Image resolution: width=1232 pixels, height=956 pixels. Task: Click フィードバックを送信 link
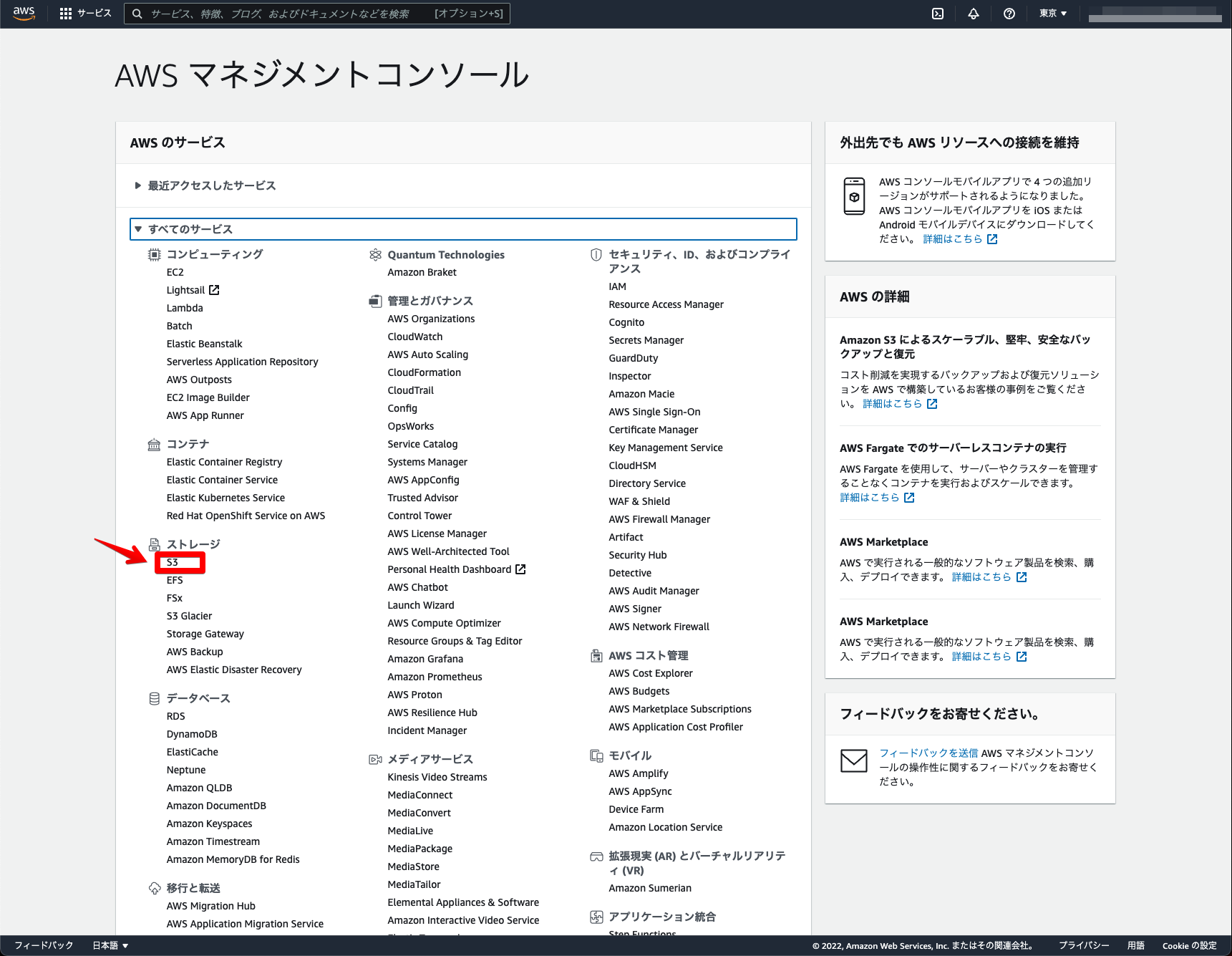pyautogui.click(x=928, y=753)
